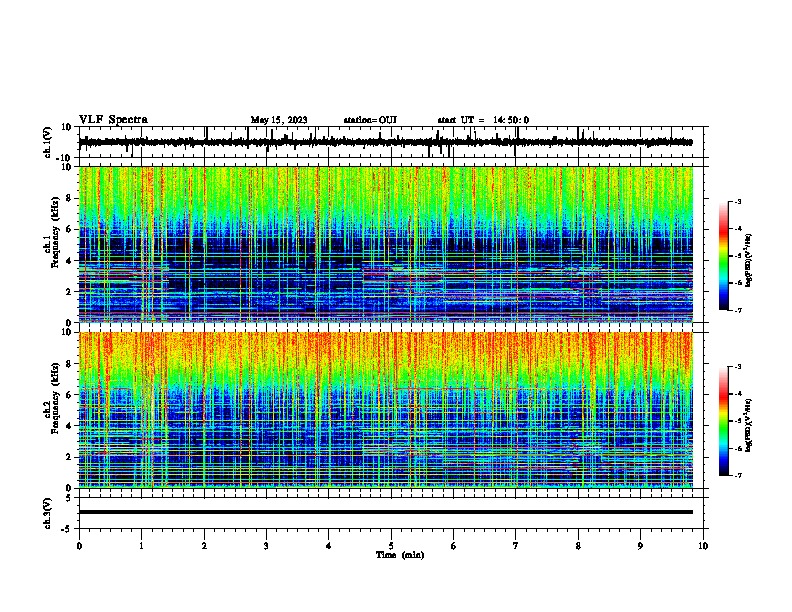
Task: Click the ch.1 voltage waveform trace
Action: (x=385, y=142)
